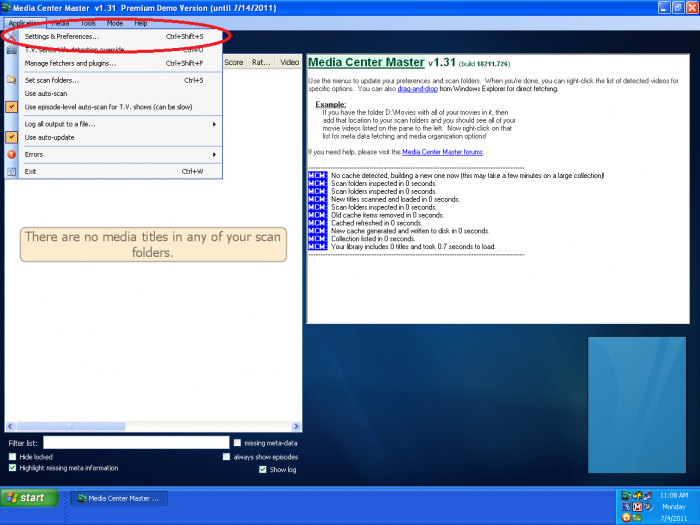The width and height of the screenshot is (700, 525).
Task: Click the scroll-left arrow of the media list
Action: click(x=10, y=426)
